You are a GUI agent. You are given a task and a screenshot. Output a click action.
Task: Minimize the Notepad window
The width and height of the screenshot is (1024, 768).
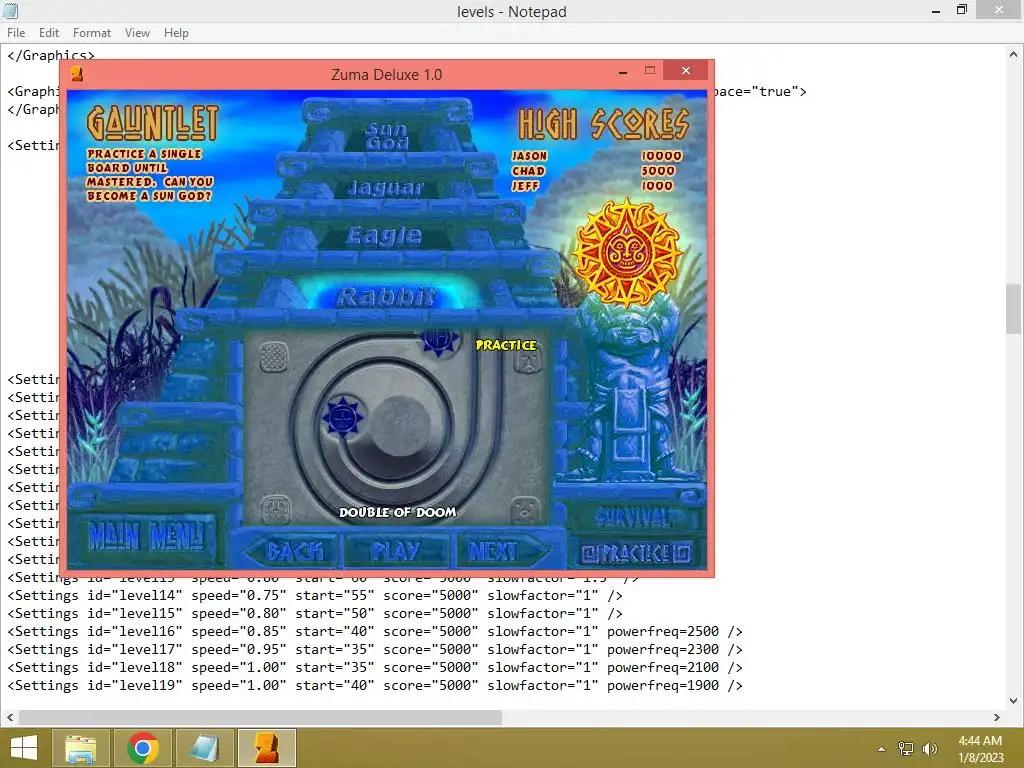point(936,10)
